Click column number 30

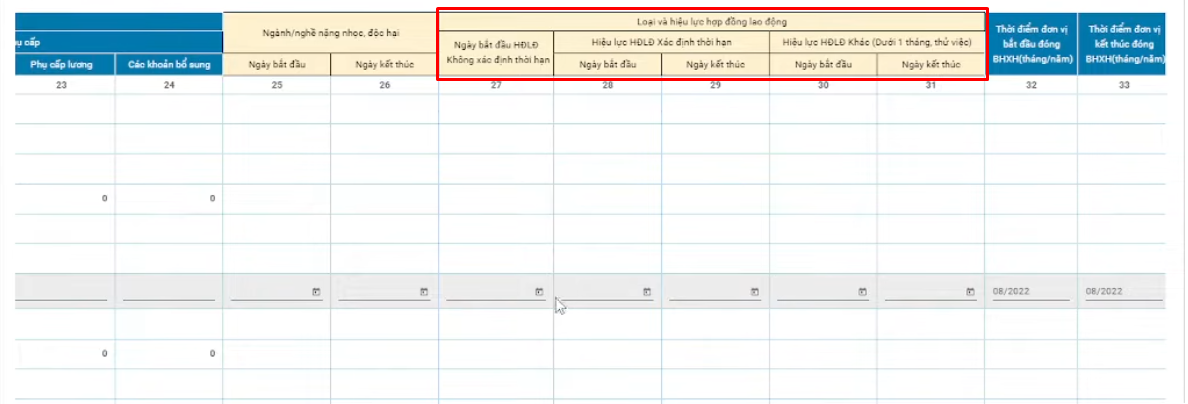824,86
